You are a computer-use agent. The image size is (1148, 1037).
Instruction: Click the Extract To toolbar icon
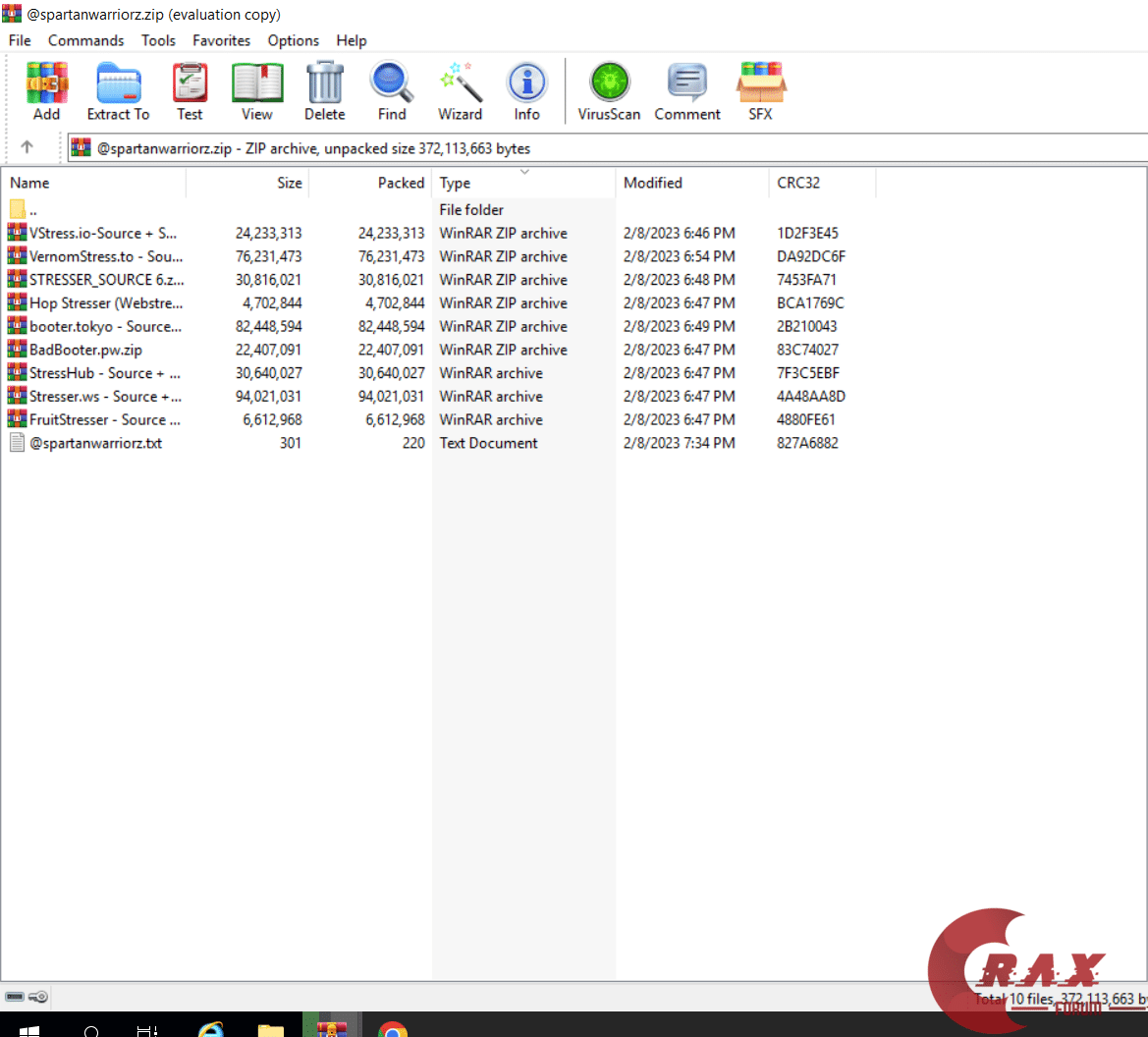click(118, 90)
